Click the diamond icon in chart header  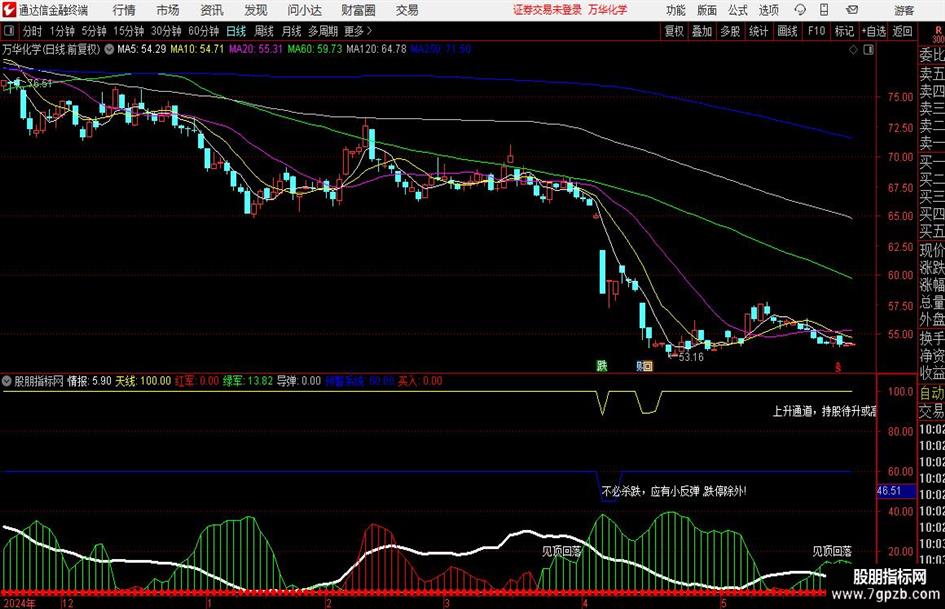[x=853, y=50]
